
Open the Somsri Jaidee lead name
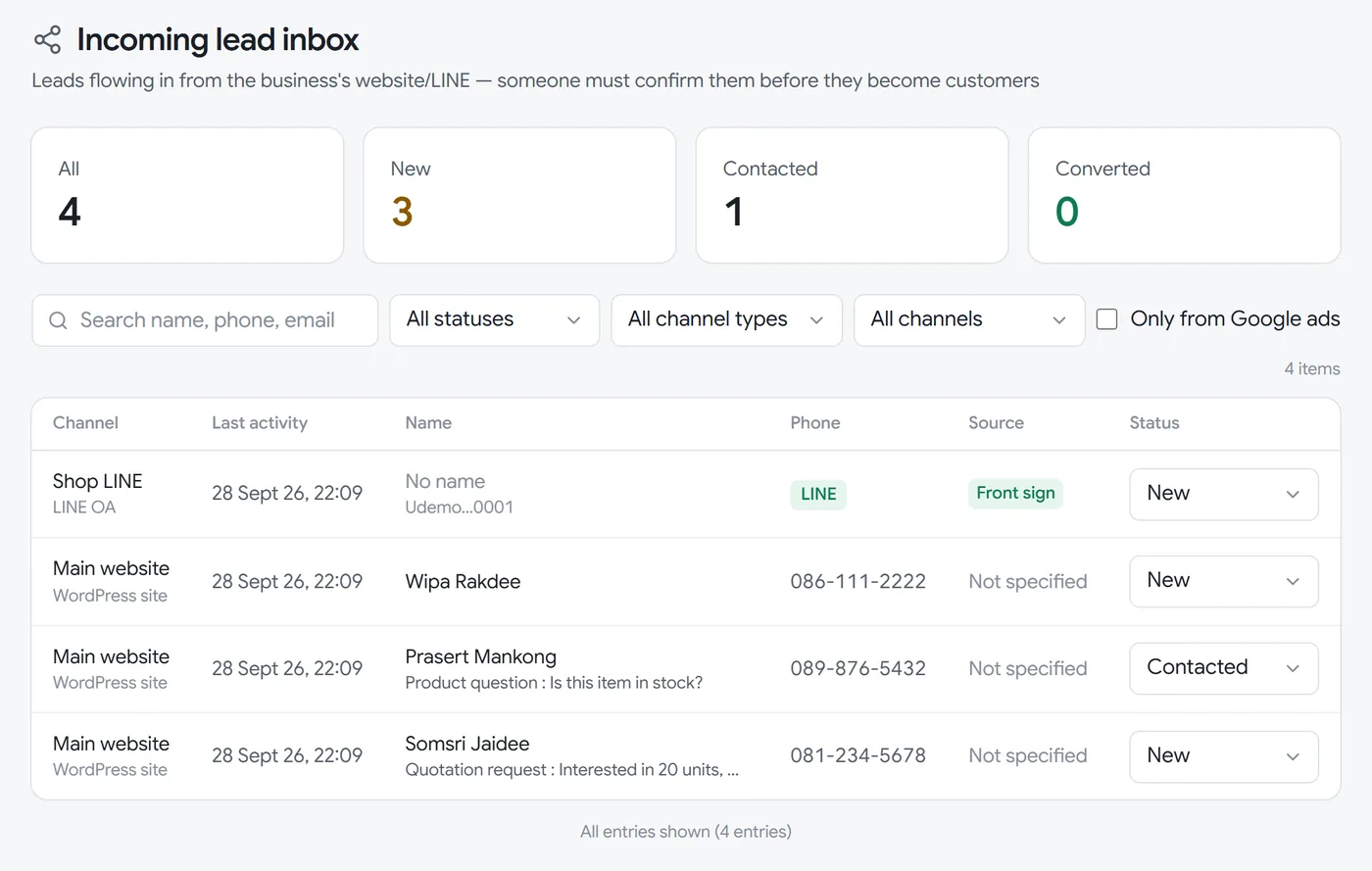coord(467,744)
